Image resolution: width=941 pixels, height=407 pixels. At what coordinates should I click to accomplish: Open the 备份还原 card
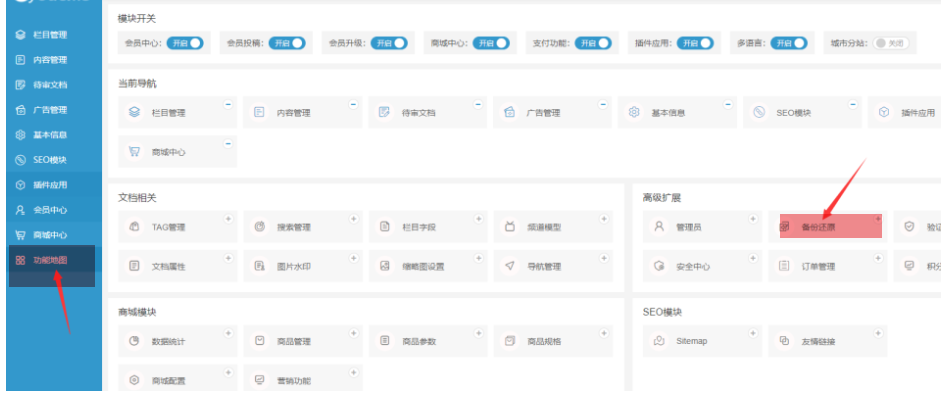pos(827,227)
